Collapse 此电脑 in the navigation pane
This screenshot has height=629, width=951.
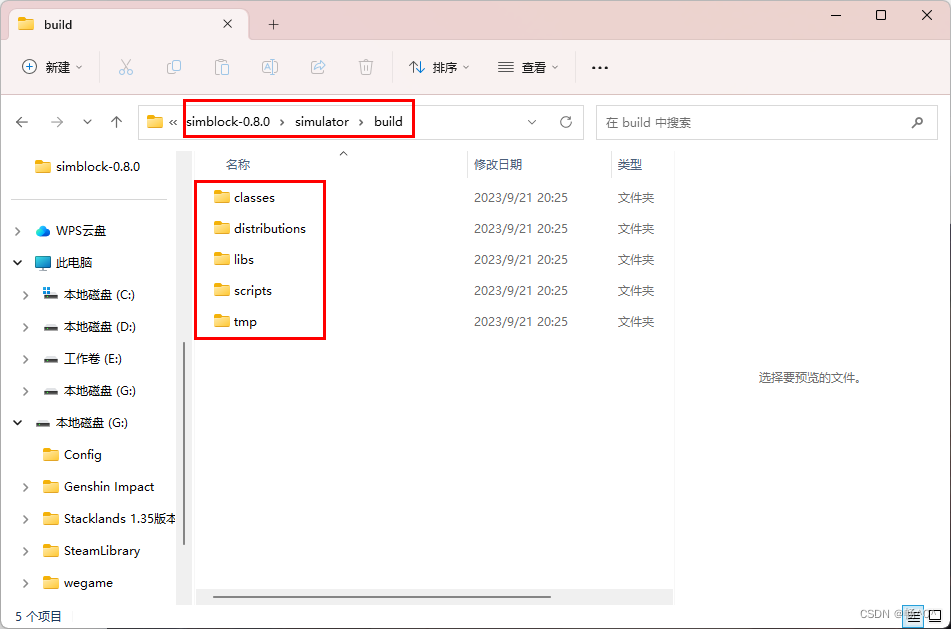17,262
